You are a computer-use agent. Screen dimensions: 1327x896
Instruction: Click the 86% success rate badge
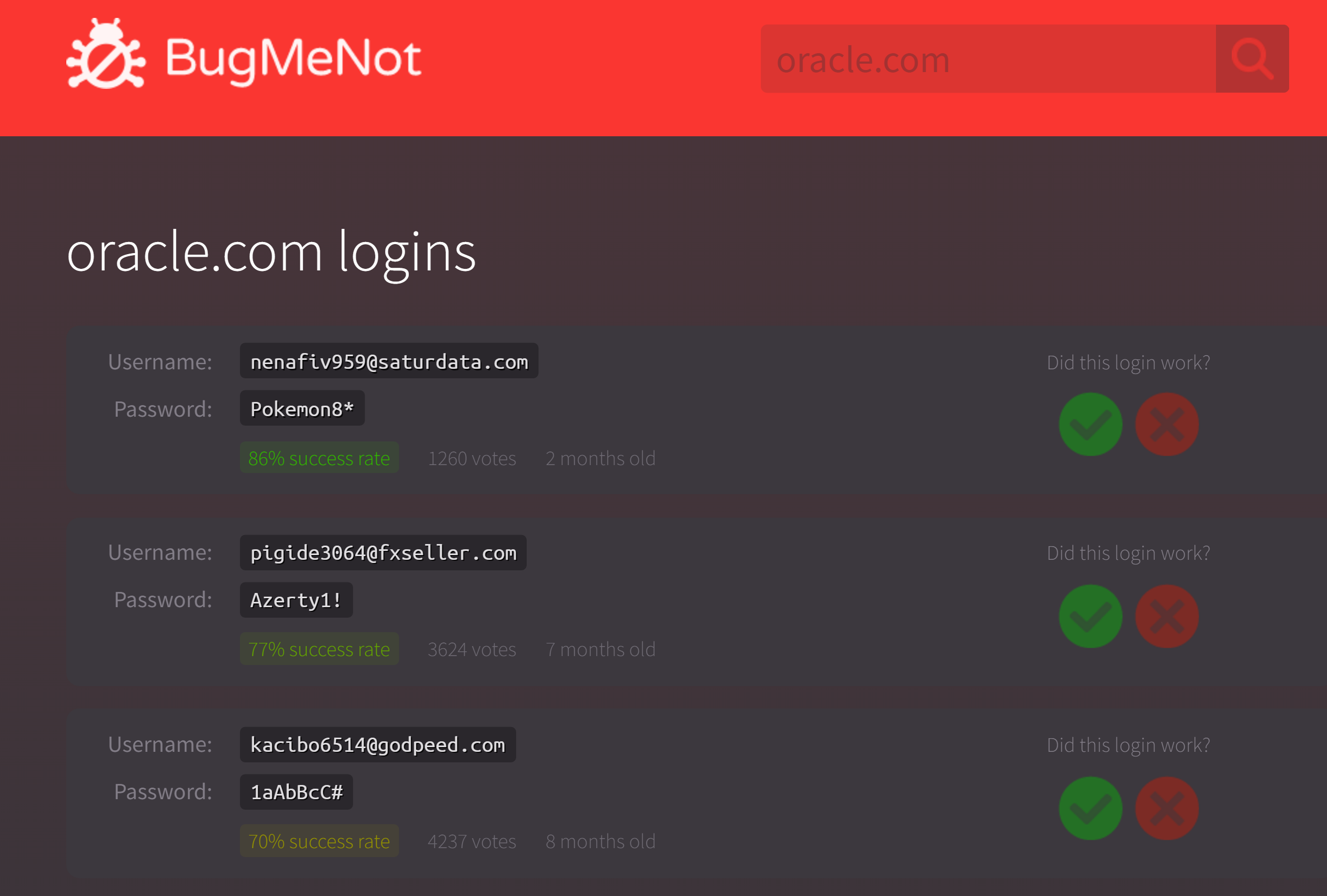319,458
